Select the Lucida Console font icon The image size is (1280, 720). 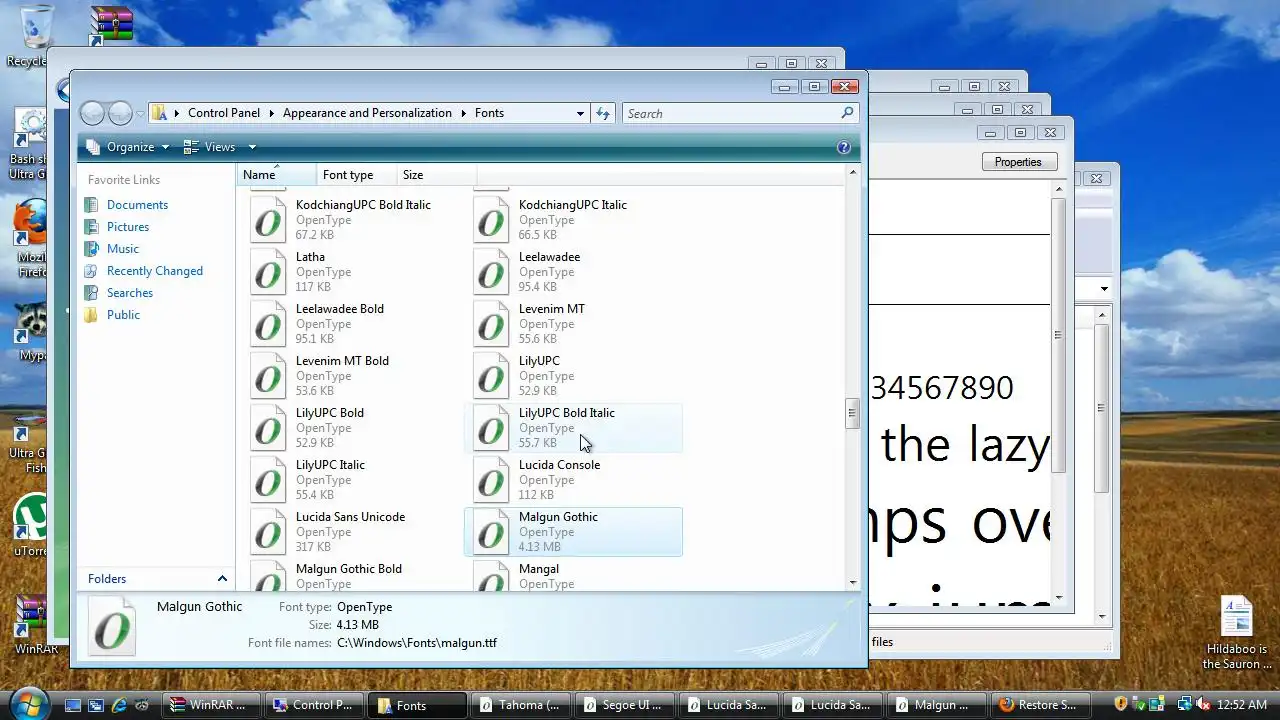click(491, 480)
